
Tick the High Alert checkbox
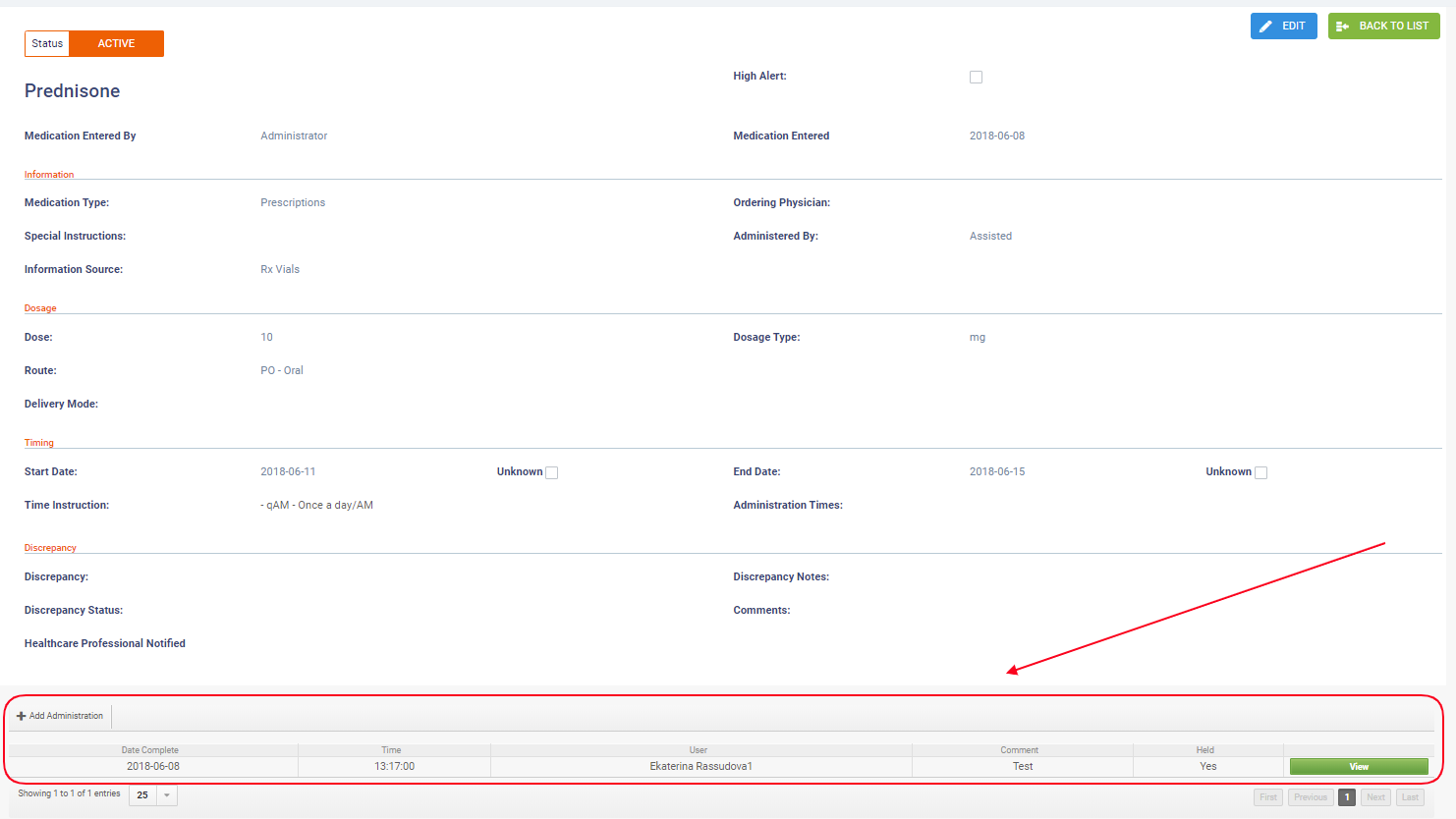pyautogui.click(x=976, y=77)
